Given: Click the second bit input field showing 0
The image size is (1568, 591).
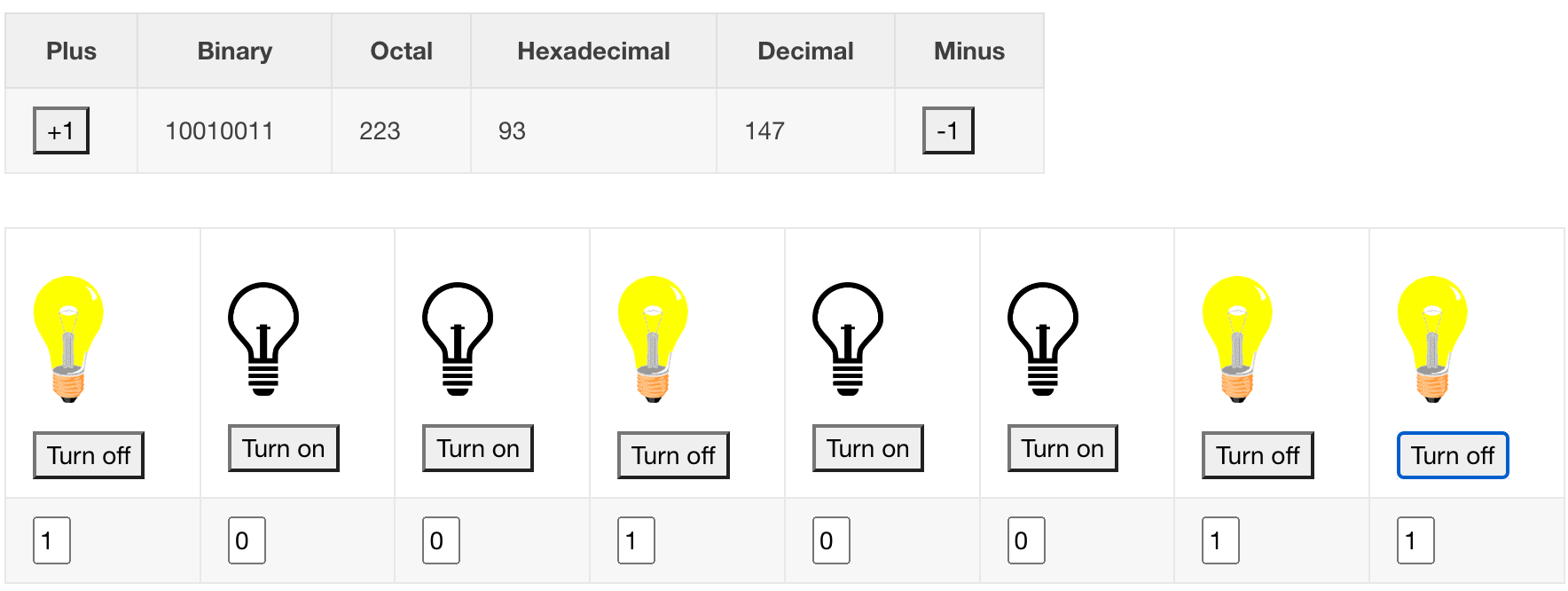Looking at the screenshot, I should (x=247, y=540).
